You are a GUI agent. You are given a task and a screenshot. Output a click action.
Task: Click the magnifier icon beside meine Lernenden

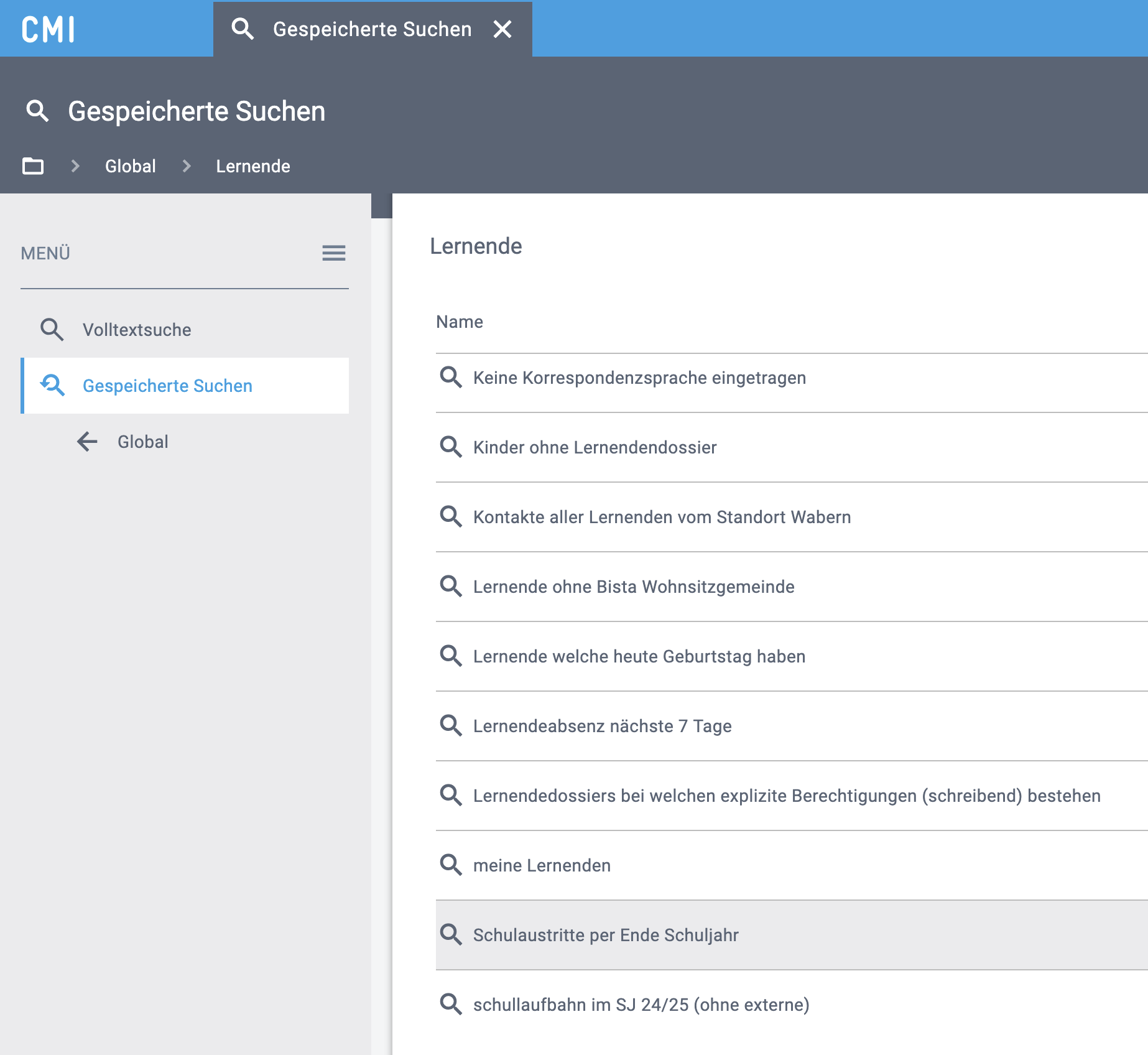[451, 865]
